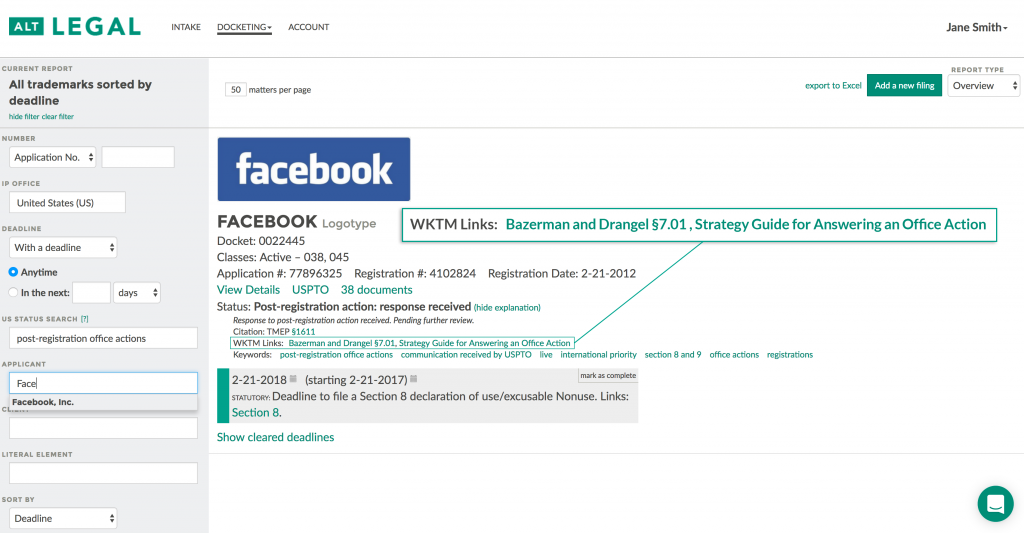Open the Intake menu item
The width and height of the screenshot is (1024, 533).
point(186,27)
